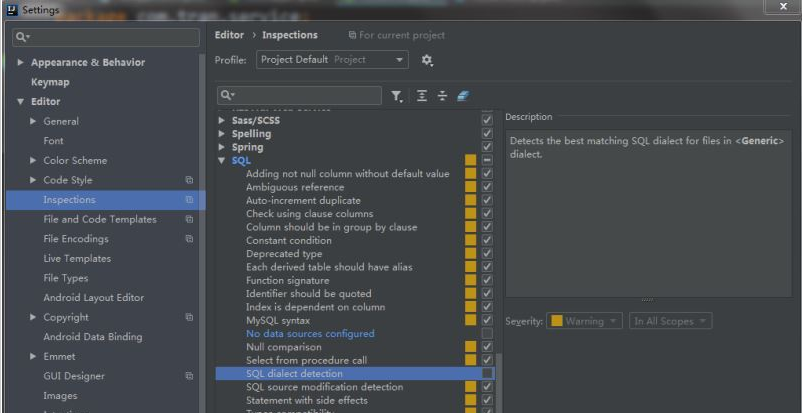Click warning color swatch for Auto-increment duplicate
The image size is (802, 413).
point(471,200)
